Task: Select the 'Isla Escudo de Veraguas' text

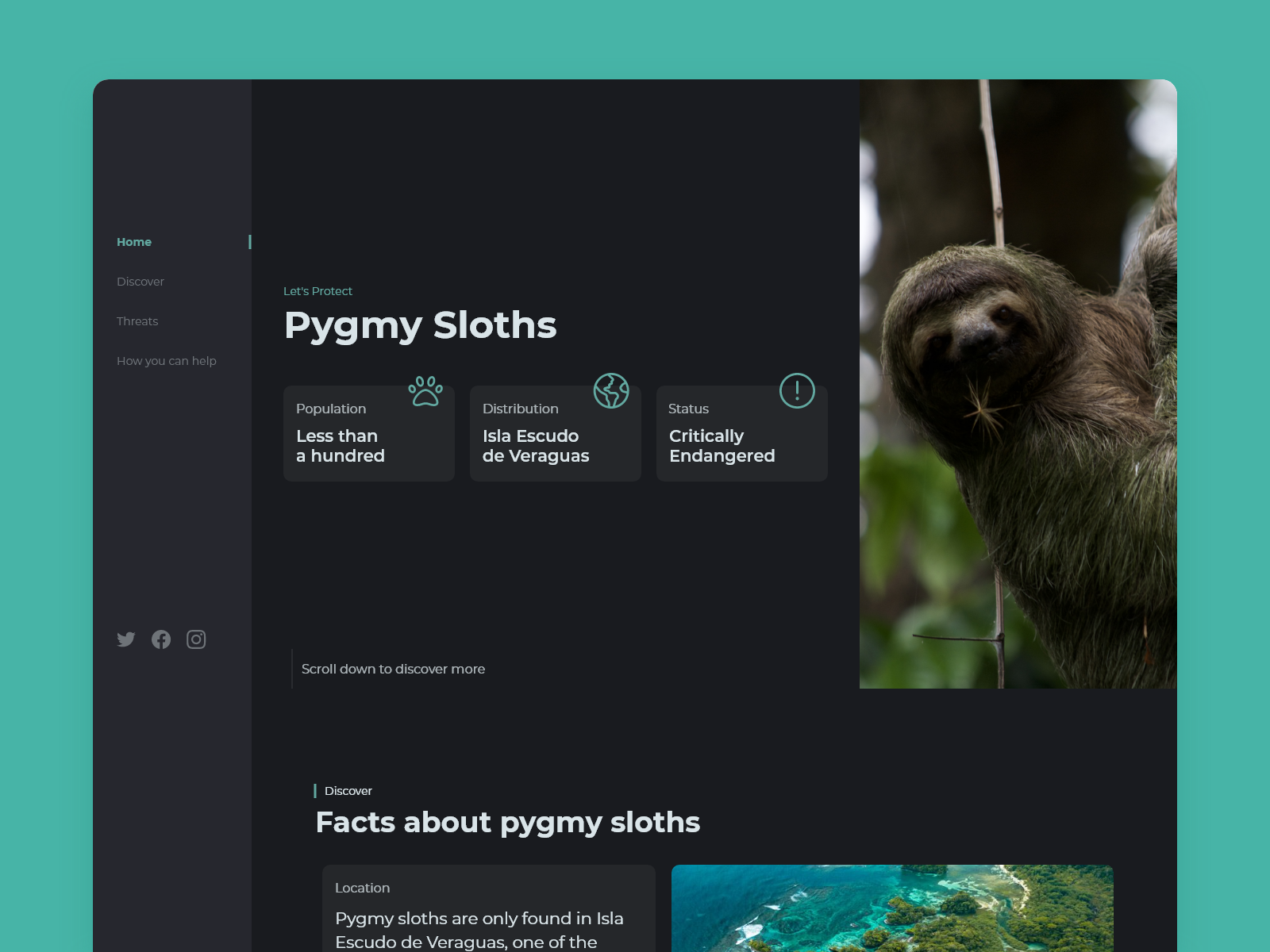Action: [x=536, y=446]
